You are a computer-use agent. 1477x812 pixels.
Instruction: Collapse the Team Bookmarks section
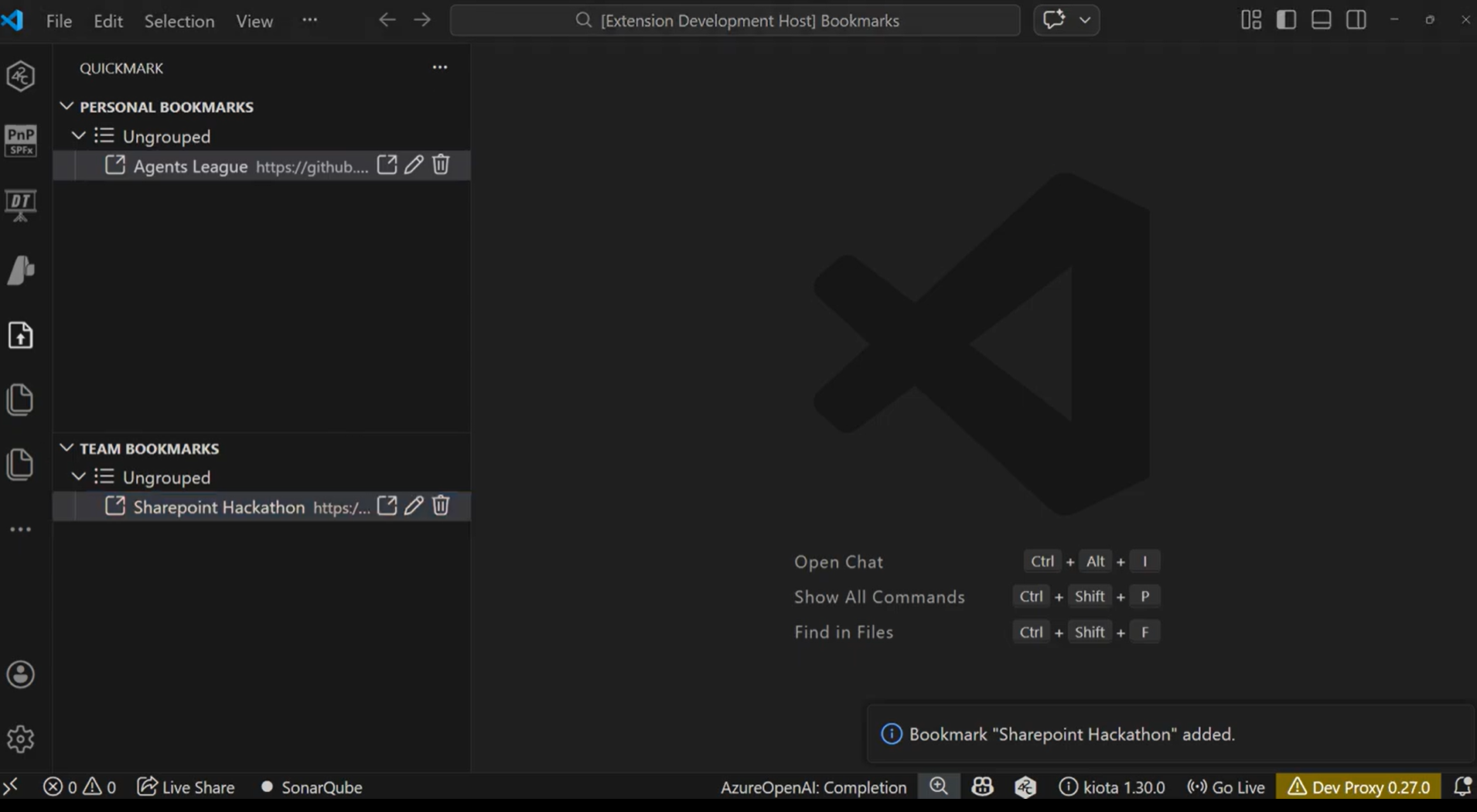pyautogui.click(x=67, y=447)
